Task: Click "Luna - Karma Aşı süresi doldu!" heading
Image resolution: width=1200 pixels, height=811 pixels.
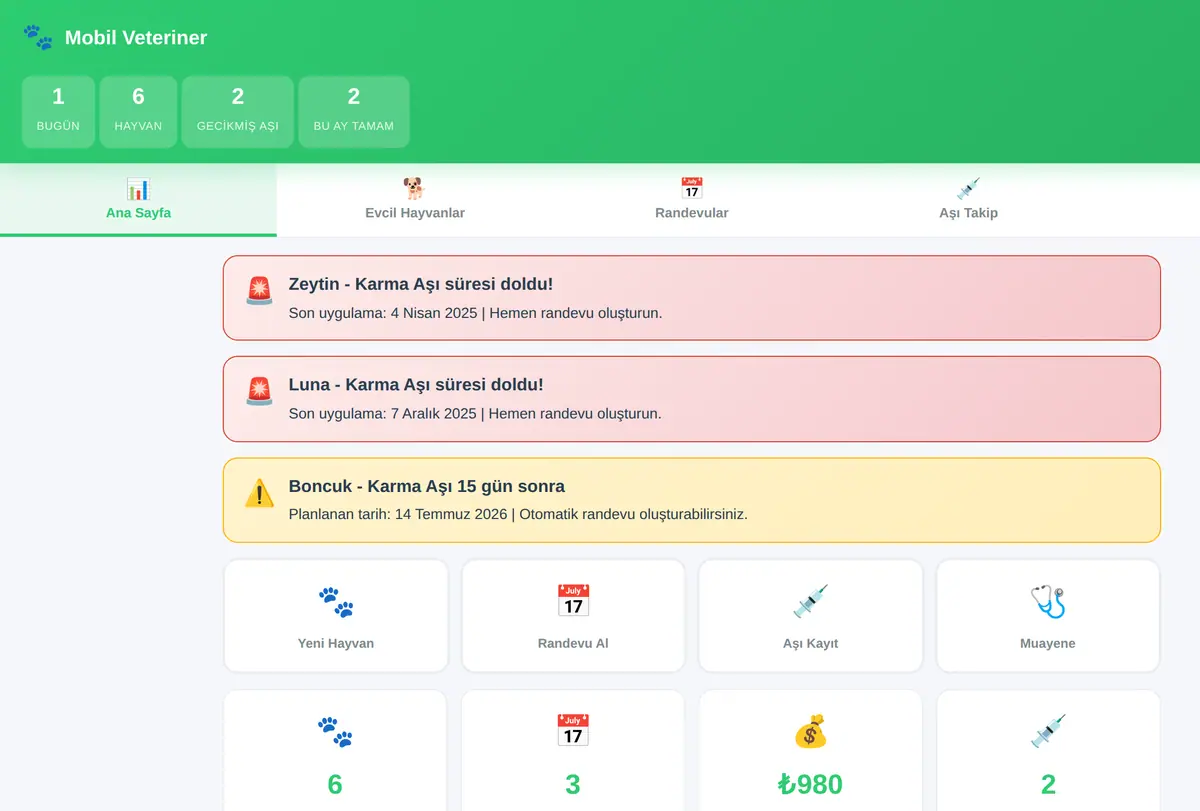Action: 416,384
